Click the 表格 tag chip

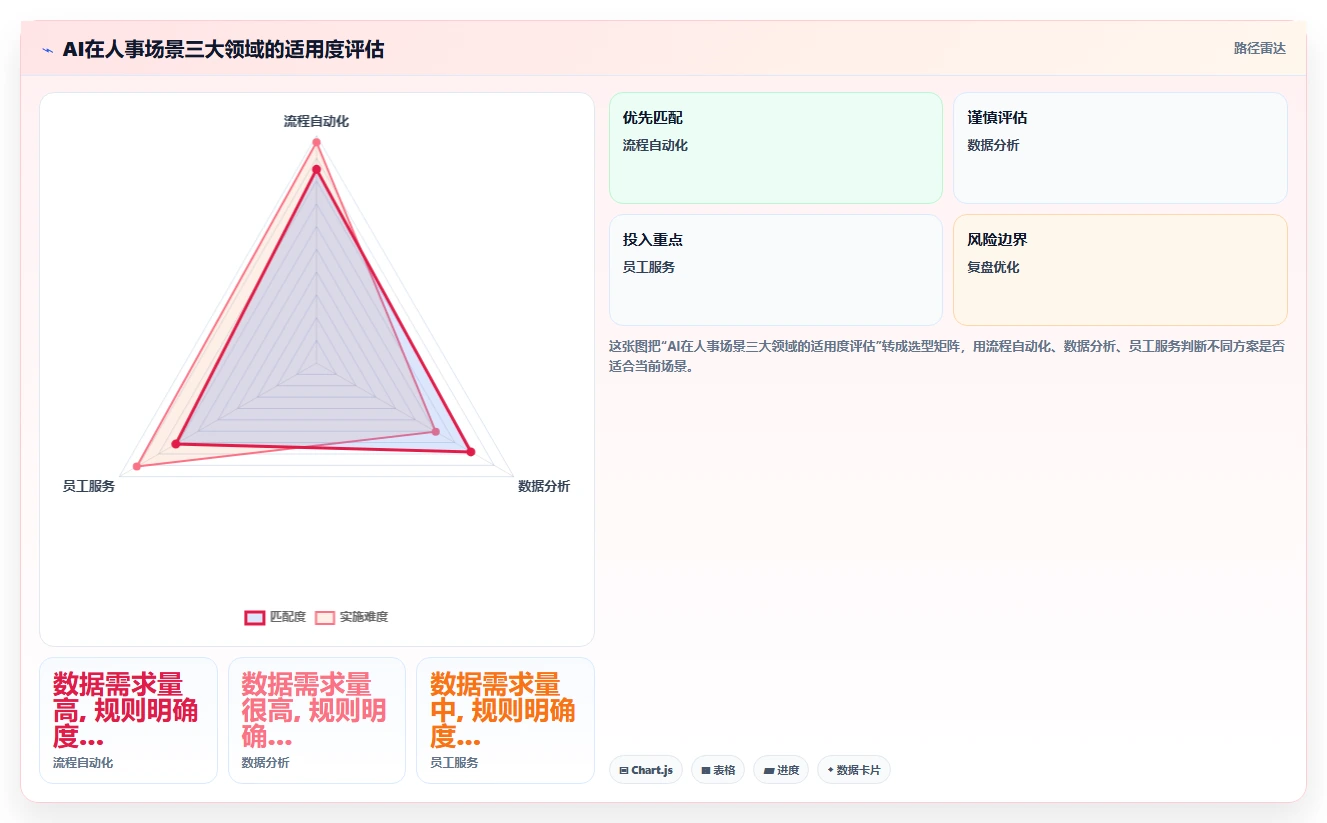(718, 770)
